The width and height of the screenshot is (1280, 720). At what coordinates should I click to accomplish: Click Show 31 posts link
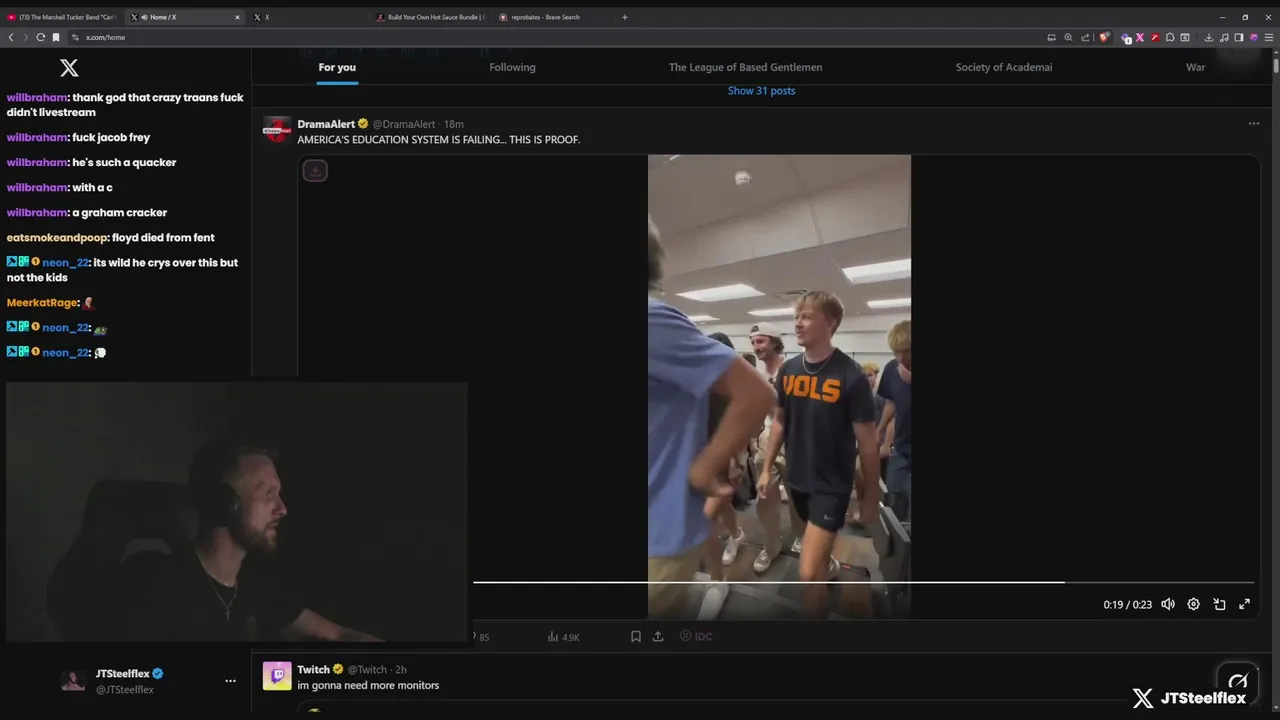pyautogui.click(x=761, y=90)
